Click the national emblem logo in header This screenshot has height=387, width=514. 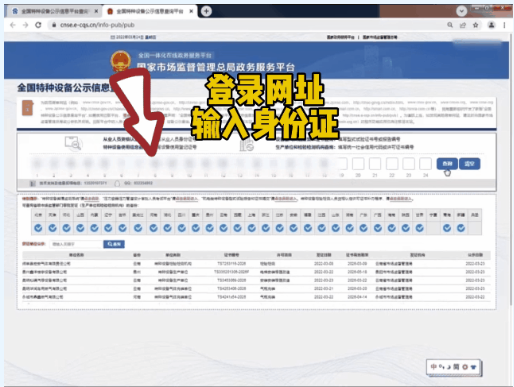coord(121,61)
